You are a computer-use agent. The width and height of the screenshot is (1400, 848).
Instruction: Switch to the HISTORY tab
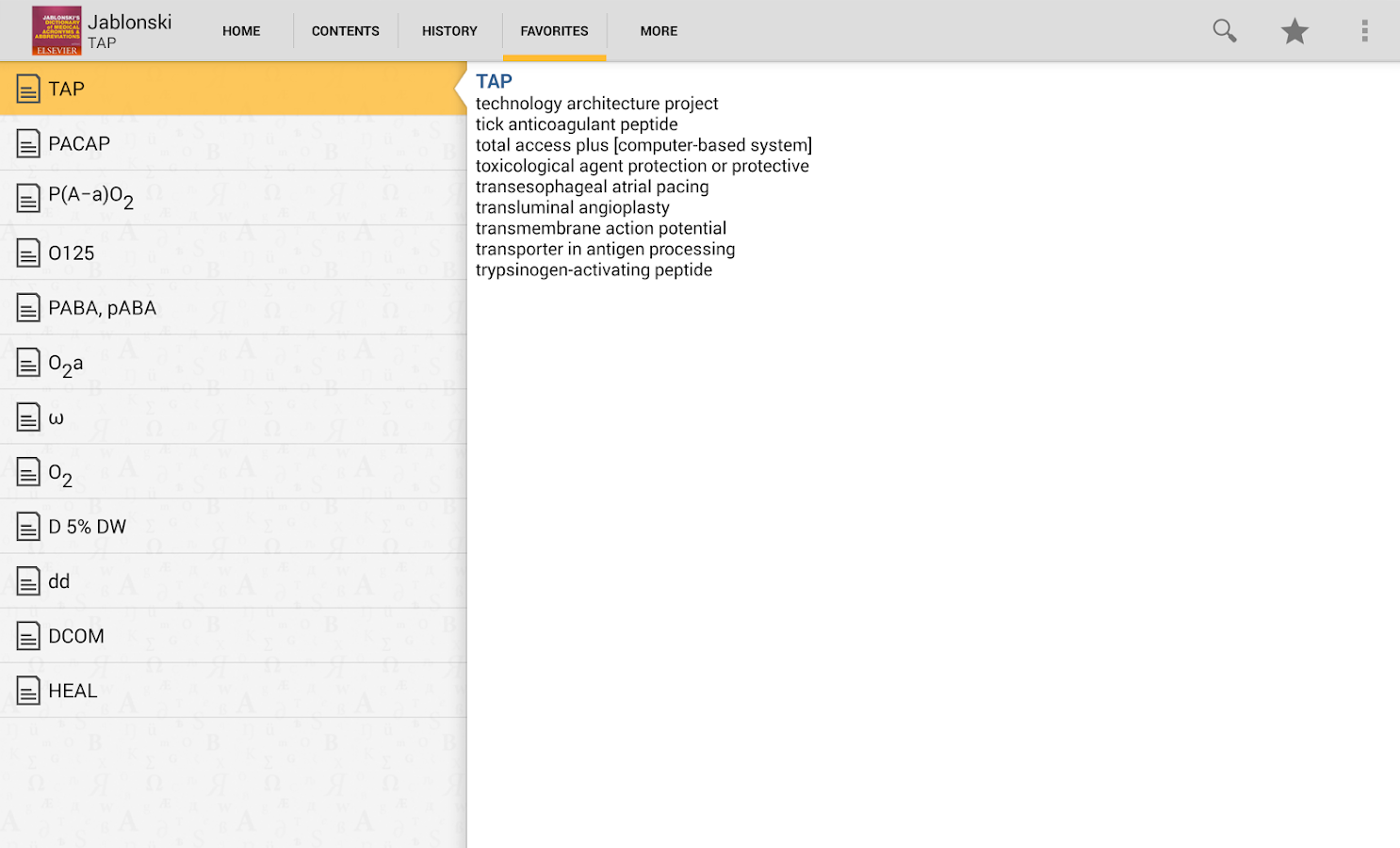click(449, 30)
